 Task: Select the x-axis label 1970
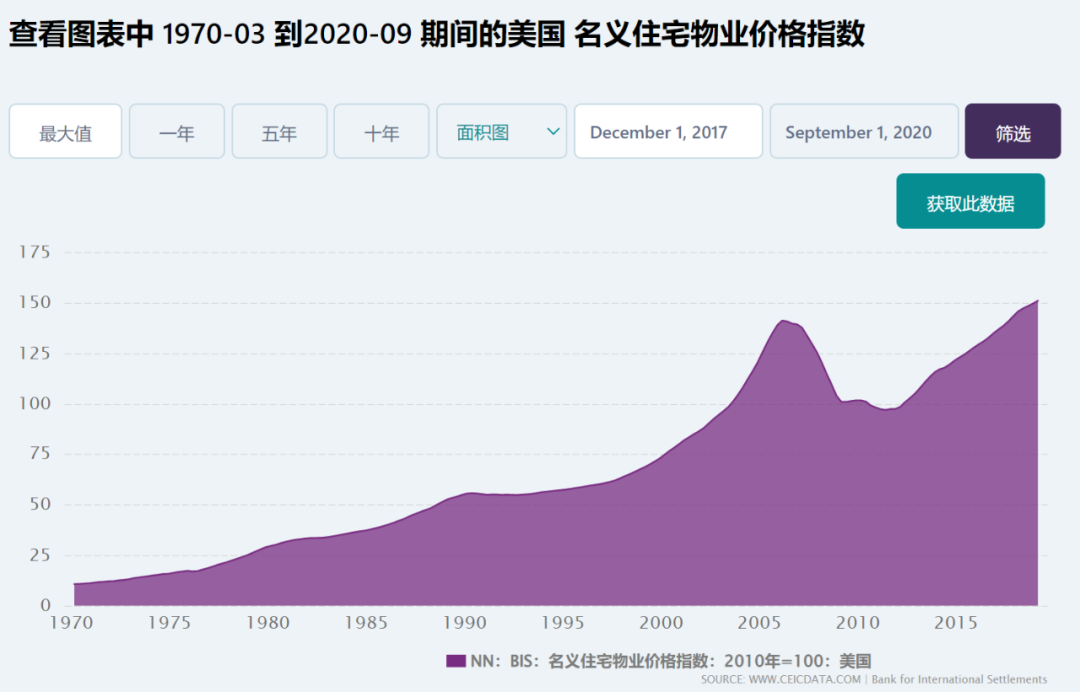click(x=72, y=623)
